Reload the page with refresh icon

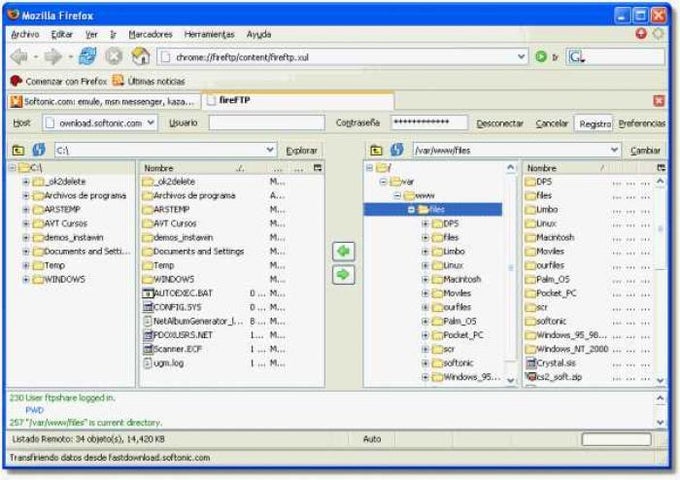click(x=88, y=56)
